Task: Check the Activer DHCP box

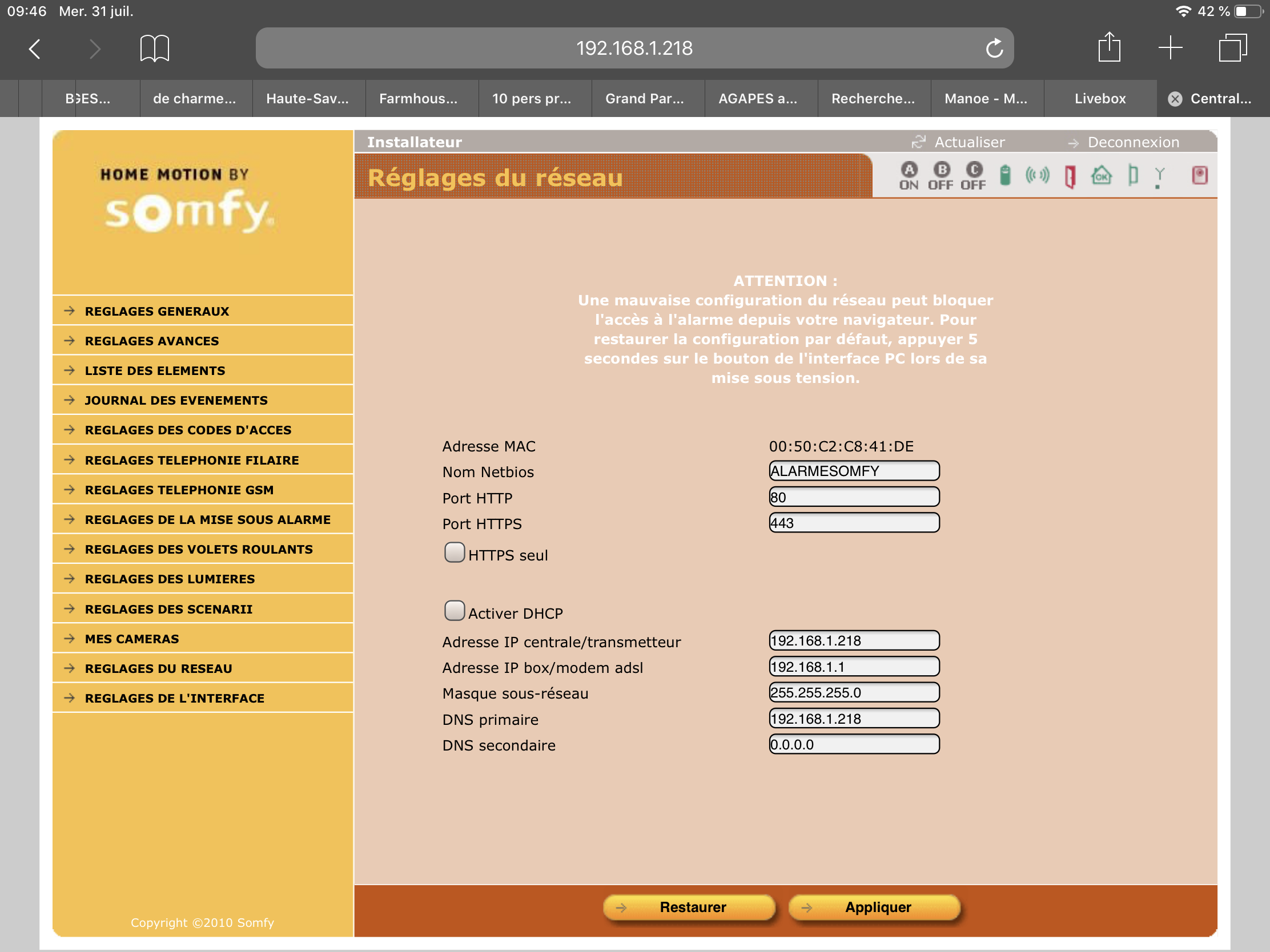Action: (x=454, y=611)
